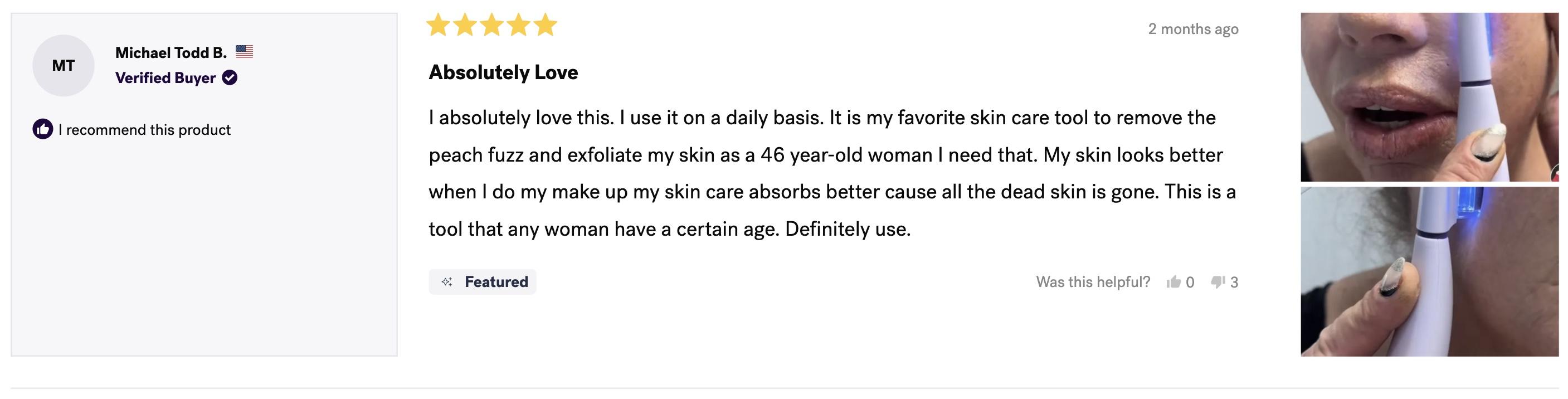Open the top review photo near lips

click(1430, 98)
